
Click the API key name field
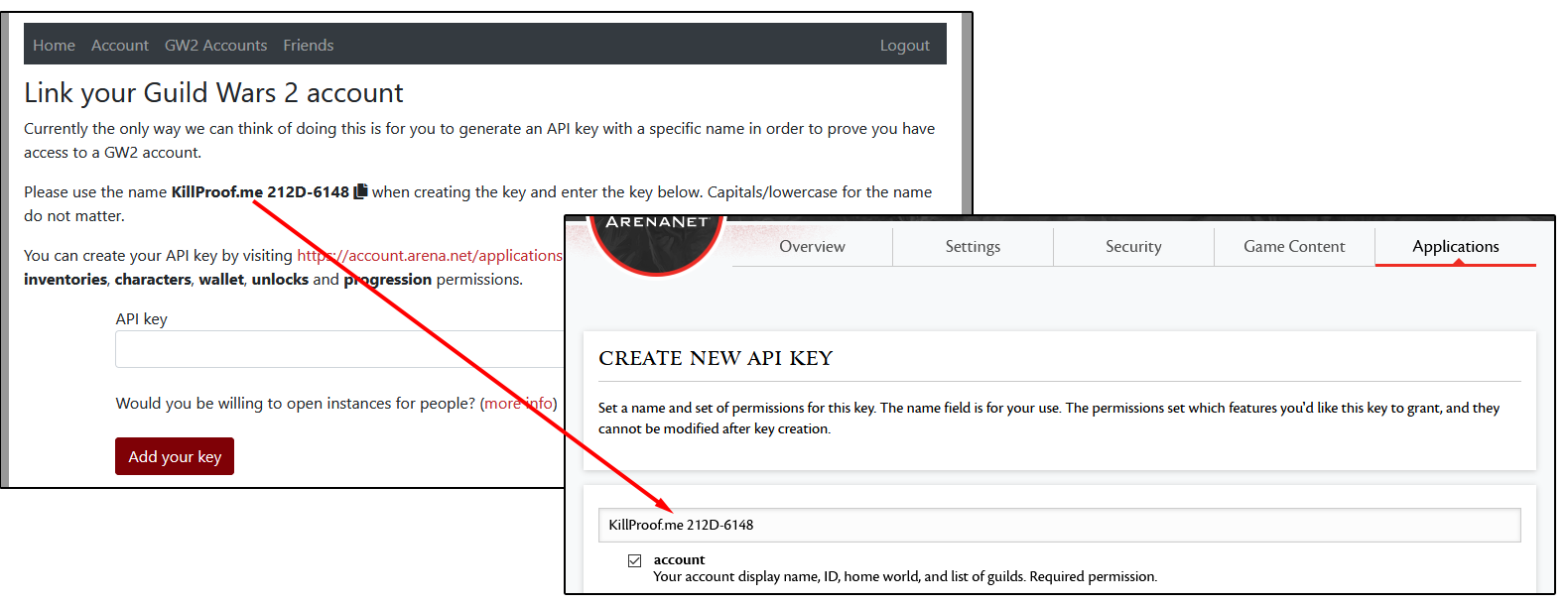(x=1059, y=525)
